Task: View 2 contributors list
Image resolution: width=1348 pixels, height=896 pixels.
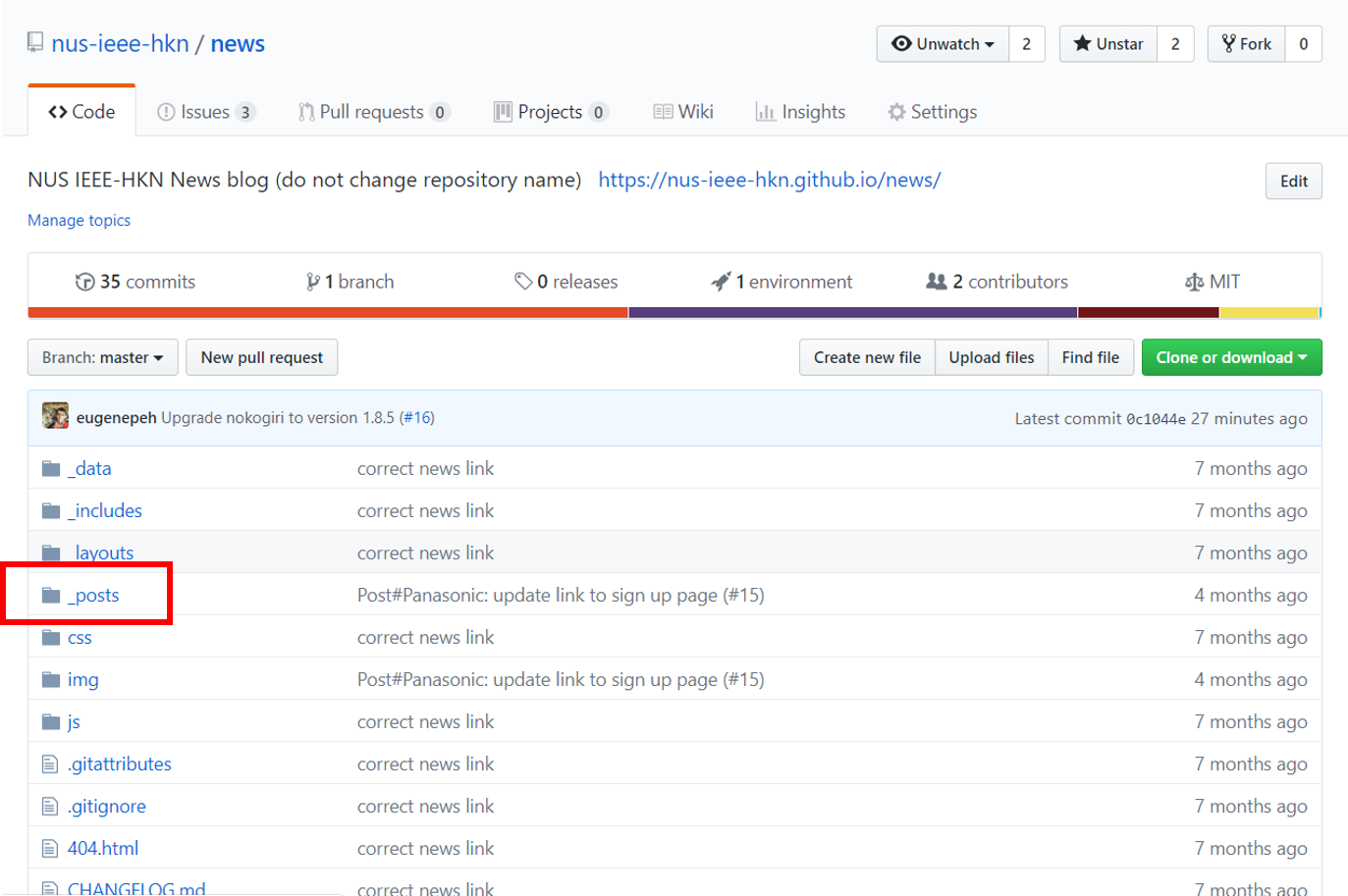Action: tap(997, 282)
